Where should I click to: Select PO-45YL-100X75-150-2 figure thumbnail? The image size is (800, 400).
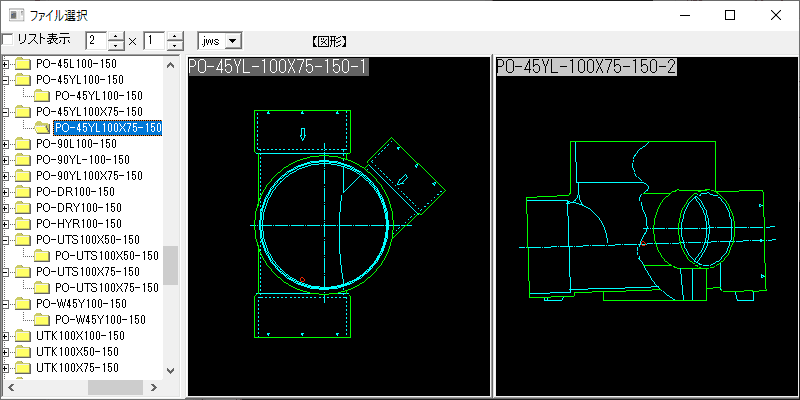pyautogui.click(x=646, y=226)
